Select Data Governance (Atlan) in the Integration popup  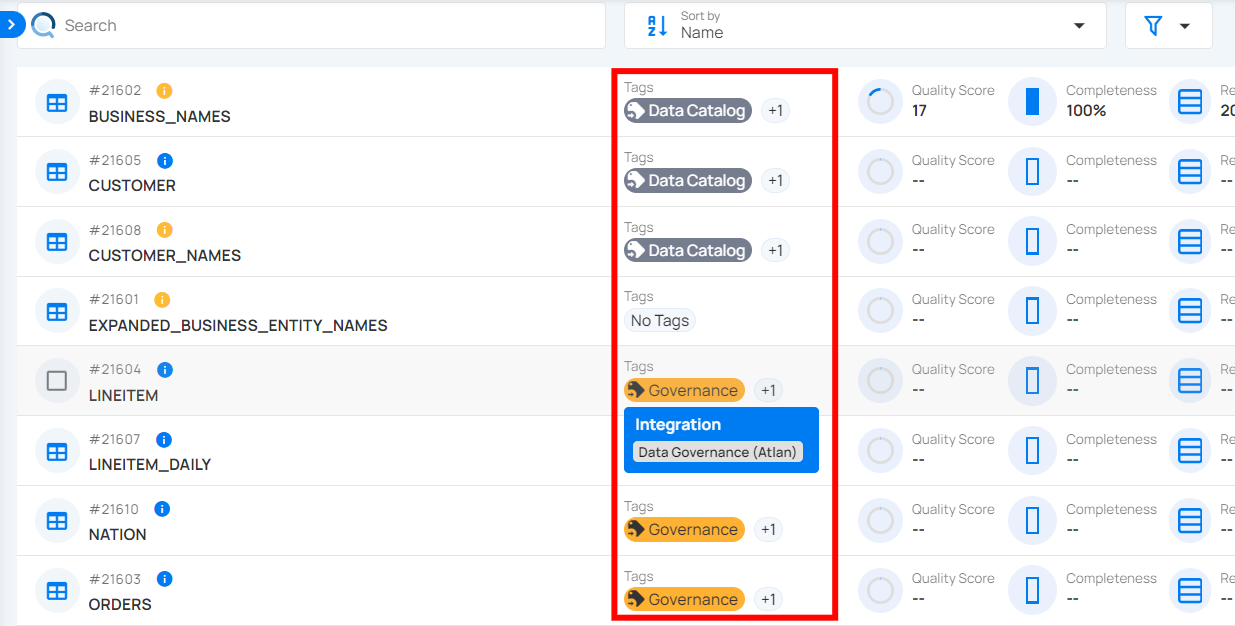point(720,452)
